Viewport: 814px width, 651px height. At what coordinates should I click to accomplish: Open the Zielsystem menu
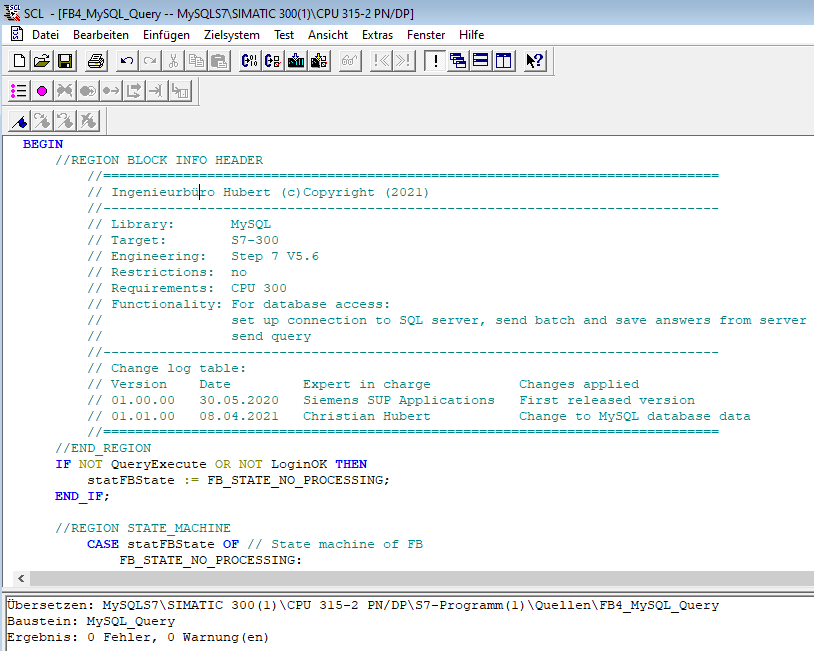[231, 35]
